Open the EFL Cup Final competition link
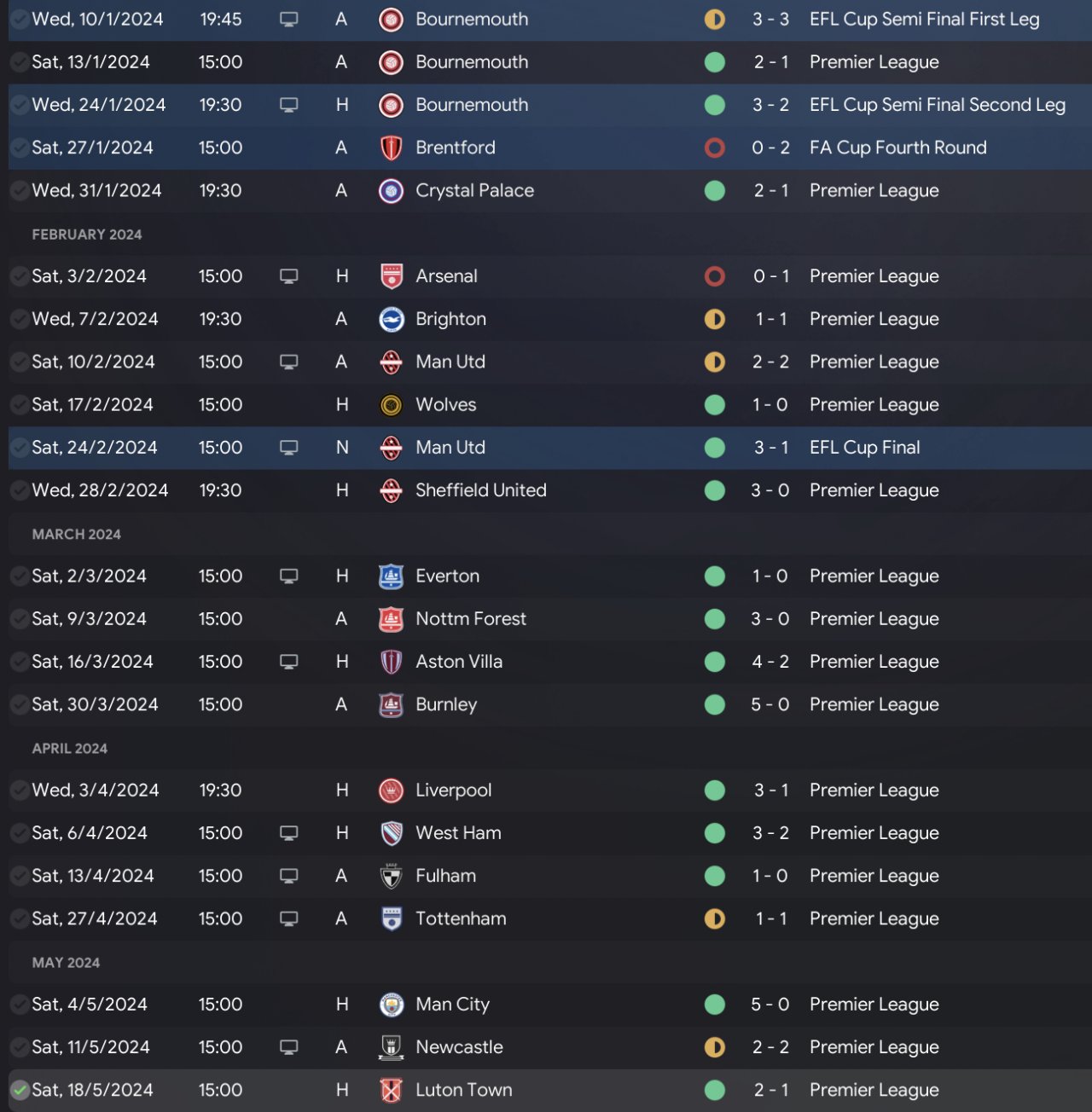Viewport: 1092px width, 1112px height. point(864,448)
